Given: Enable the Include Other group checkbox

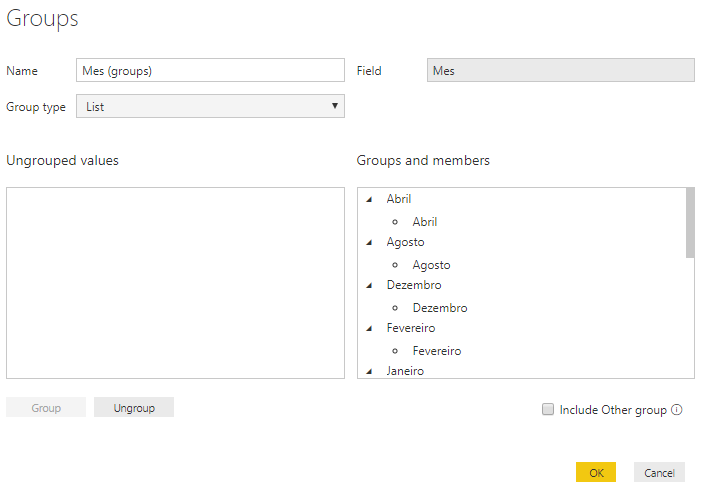Looking at the screenshot, I should [x=547, y=409].
